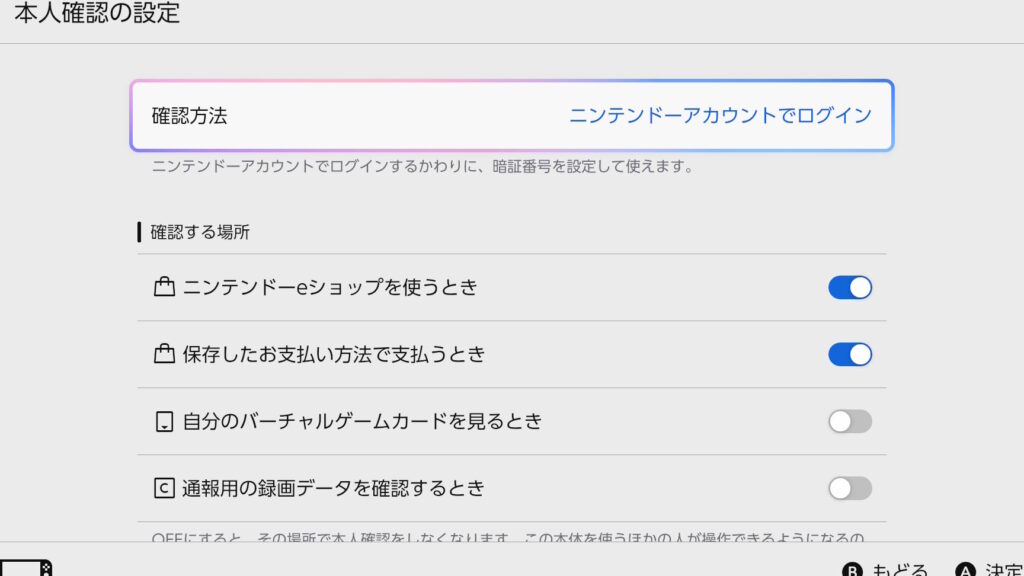Select the 自分のバーチャルゲームカードを見るとき row label
1024x576 pixels.
[x=362, y=422]
